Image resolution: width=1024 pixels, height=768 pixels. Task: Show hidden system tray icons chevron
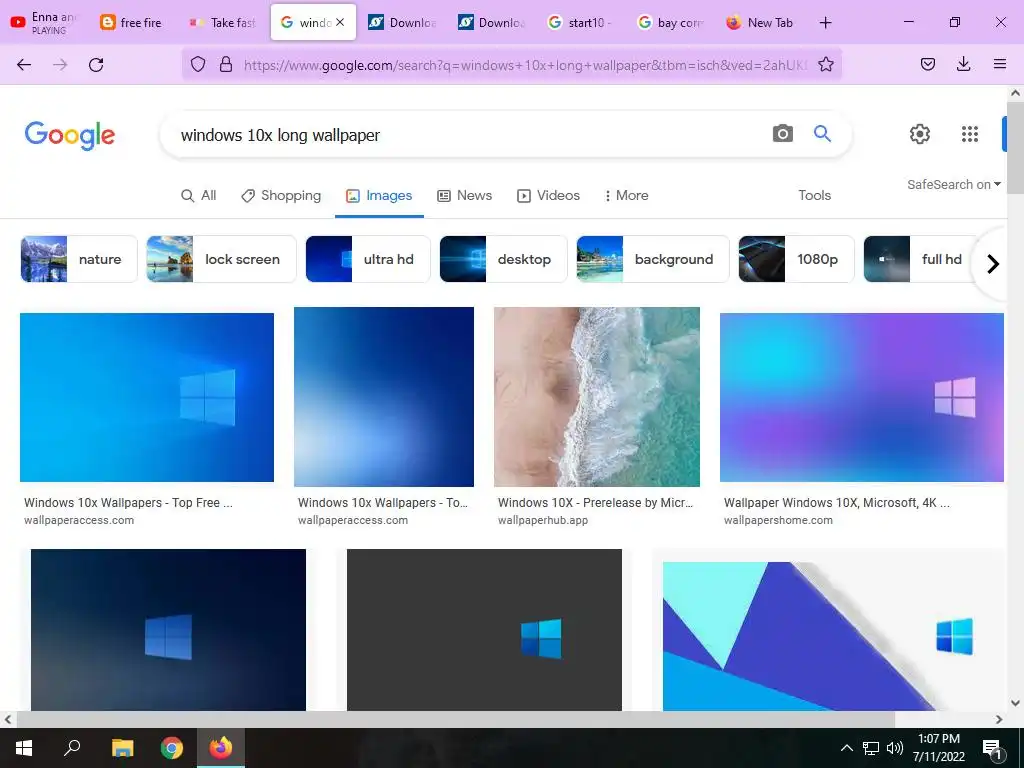click(846, 748)
